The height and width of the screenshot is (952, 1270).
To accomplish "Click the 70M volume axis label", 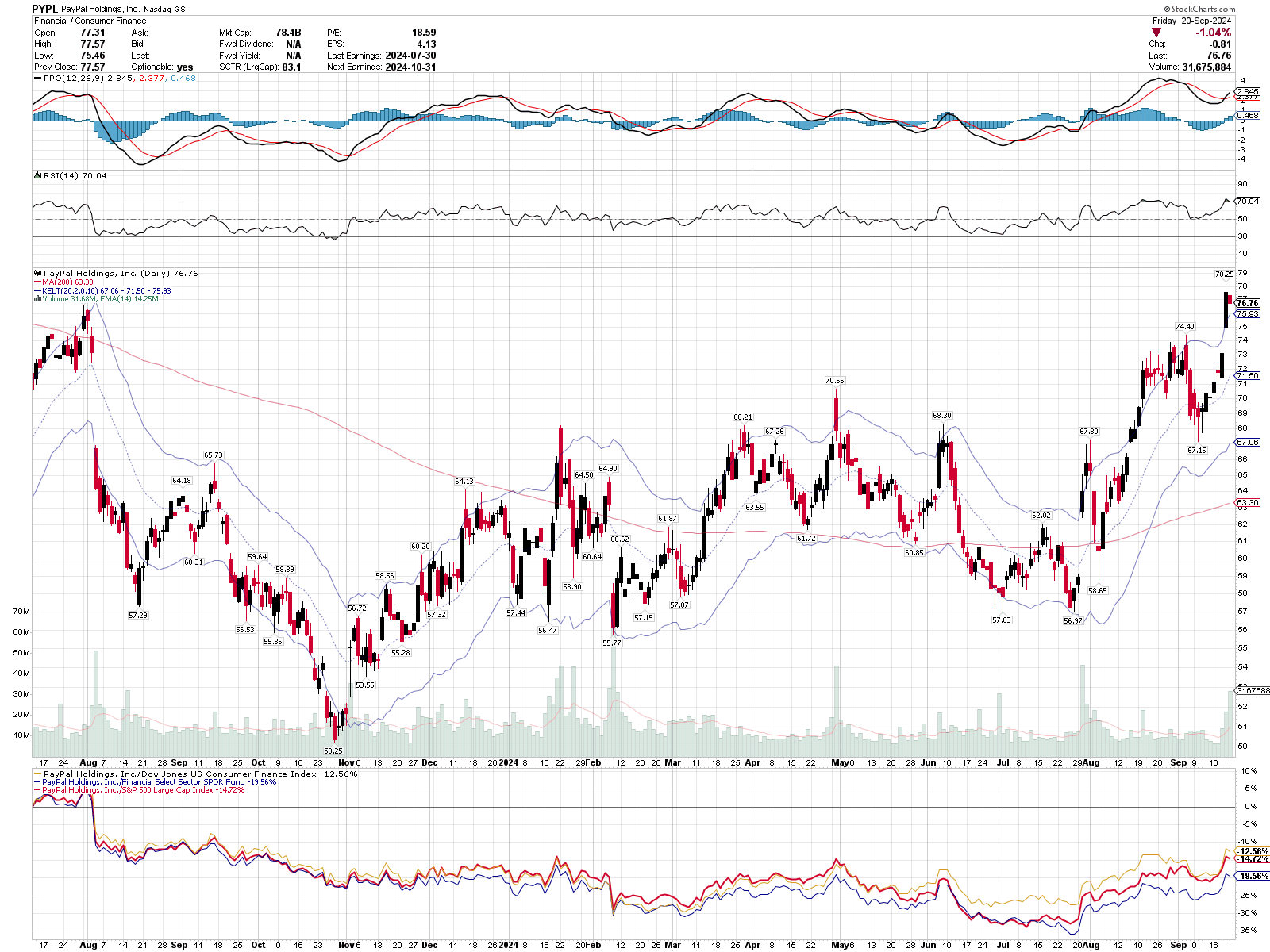I will pos(21,612).
